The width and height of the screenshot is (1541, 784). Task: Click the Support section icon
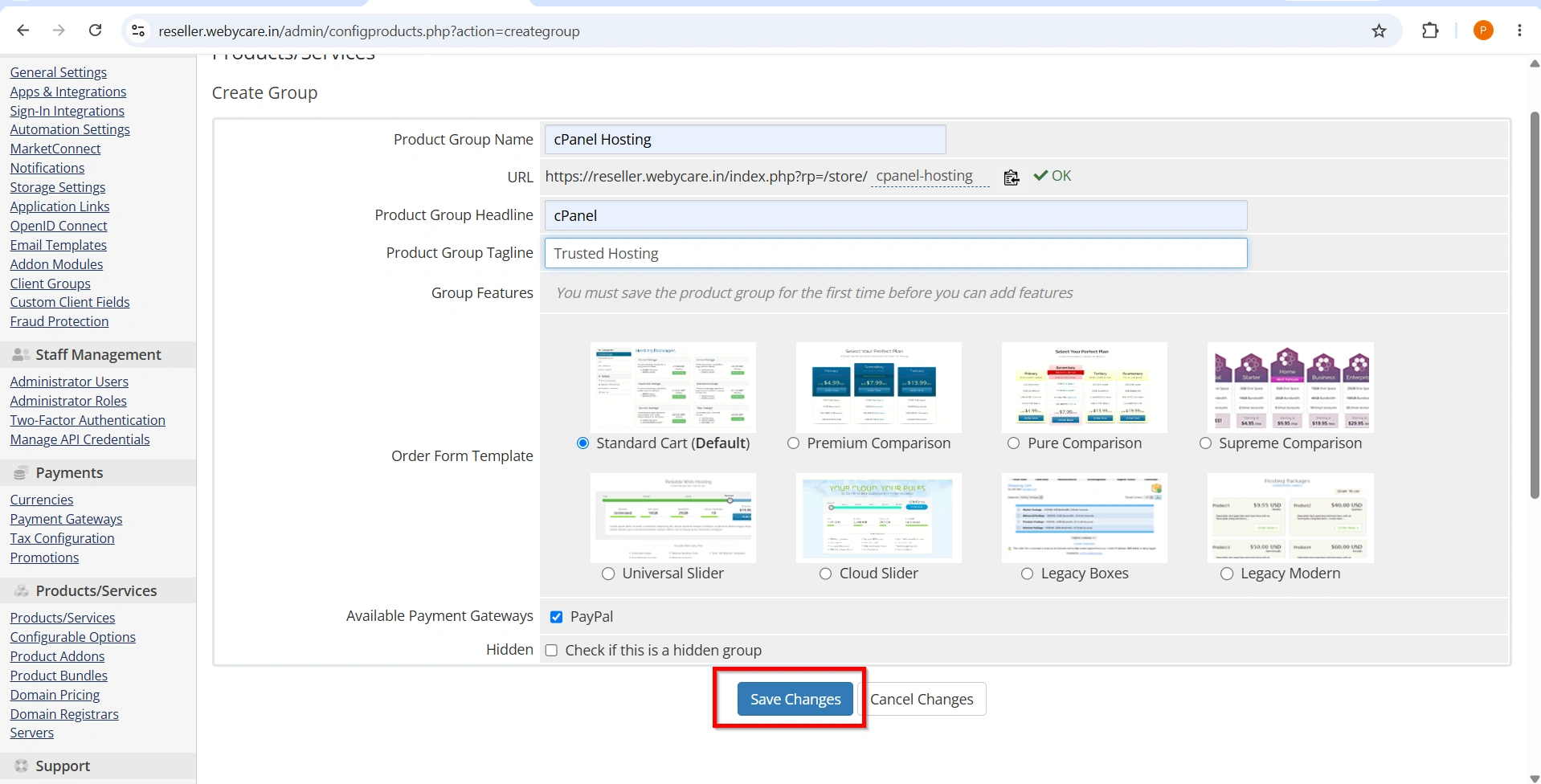pyautogui.click(x=21, y=766)
